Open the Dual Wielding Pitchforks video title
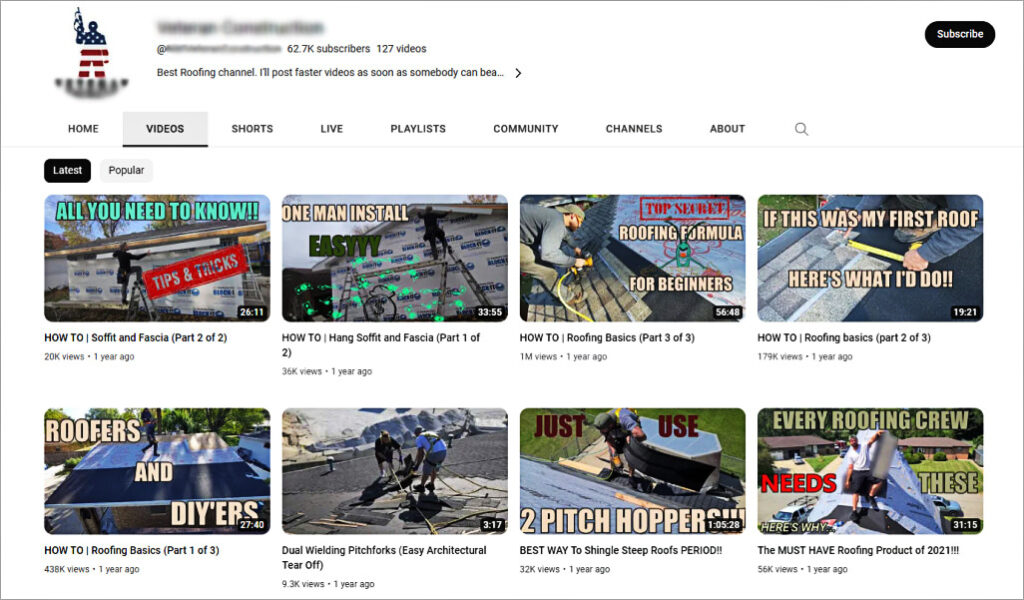This screenshot has width=1024, height=600. [x=381, y=550]
